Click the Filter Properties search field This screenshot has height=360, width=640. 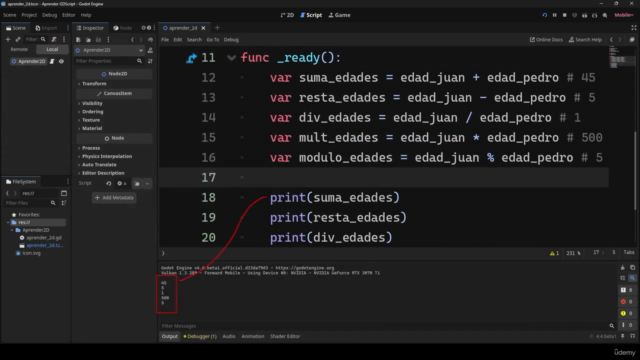click(x=109, y=61)
